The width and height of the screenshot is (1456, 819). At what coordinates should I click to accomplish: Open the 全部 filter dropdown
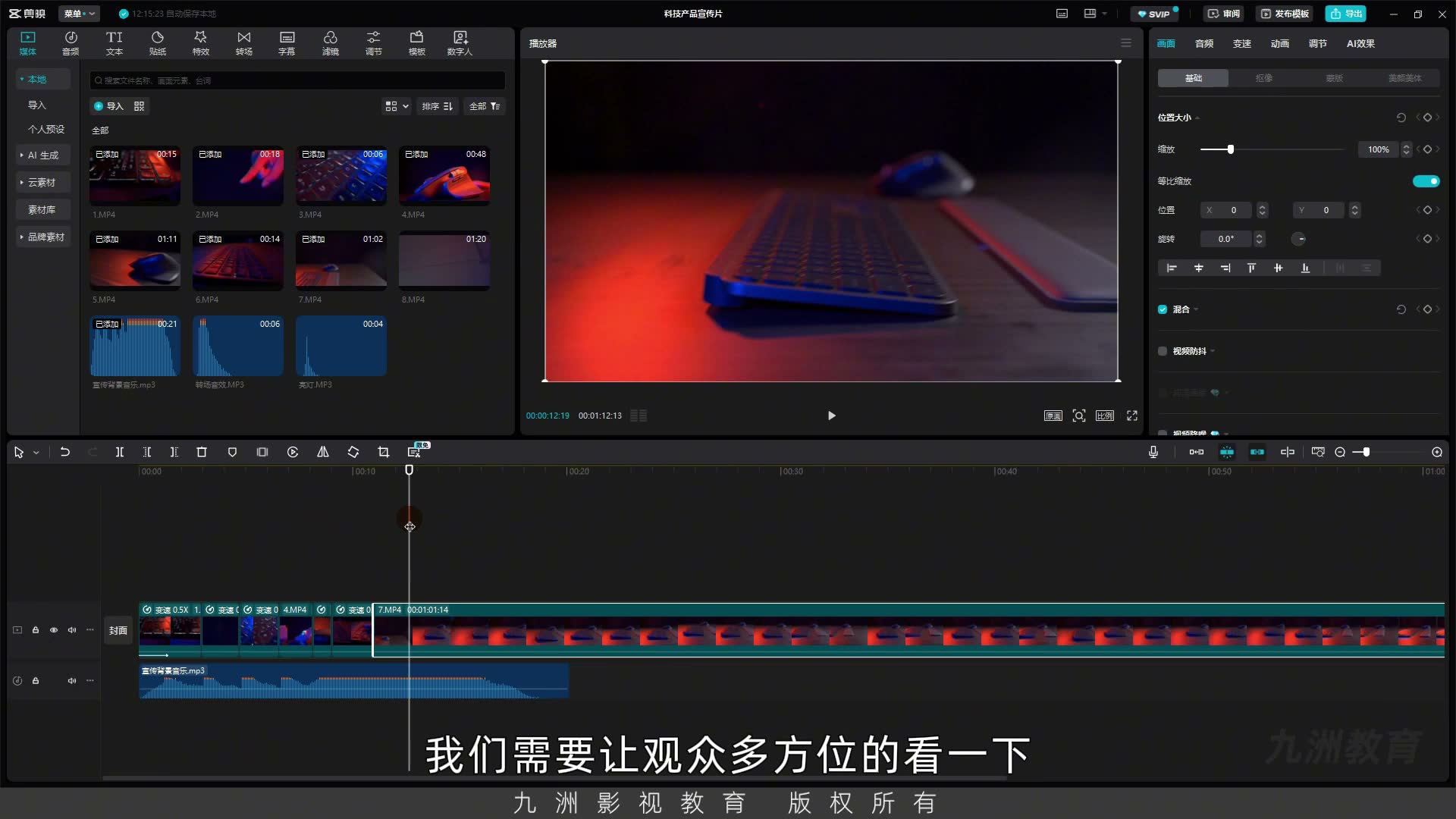[x=485, y=106]
